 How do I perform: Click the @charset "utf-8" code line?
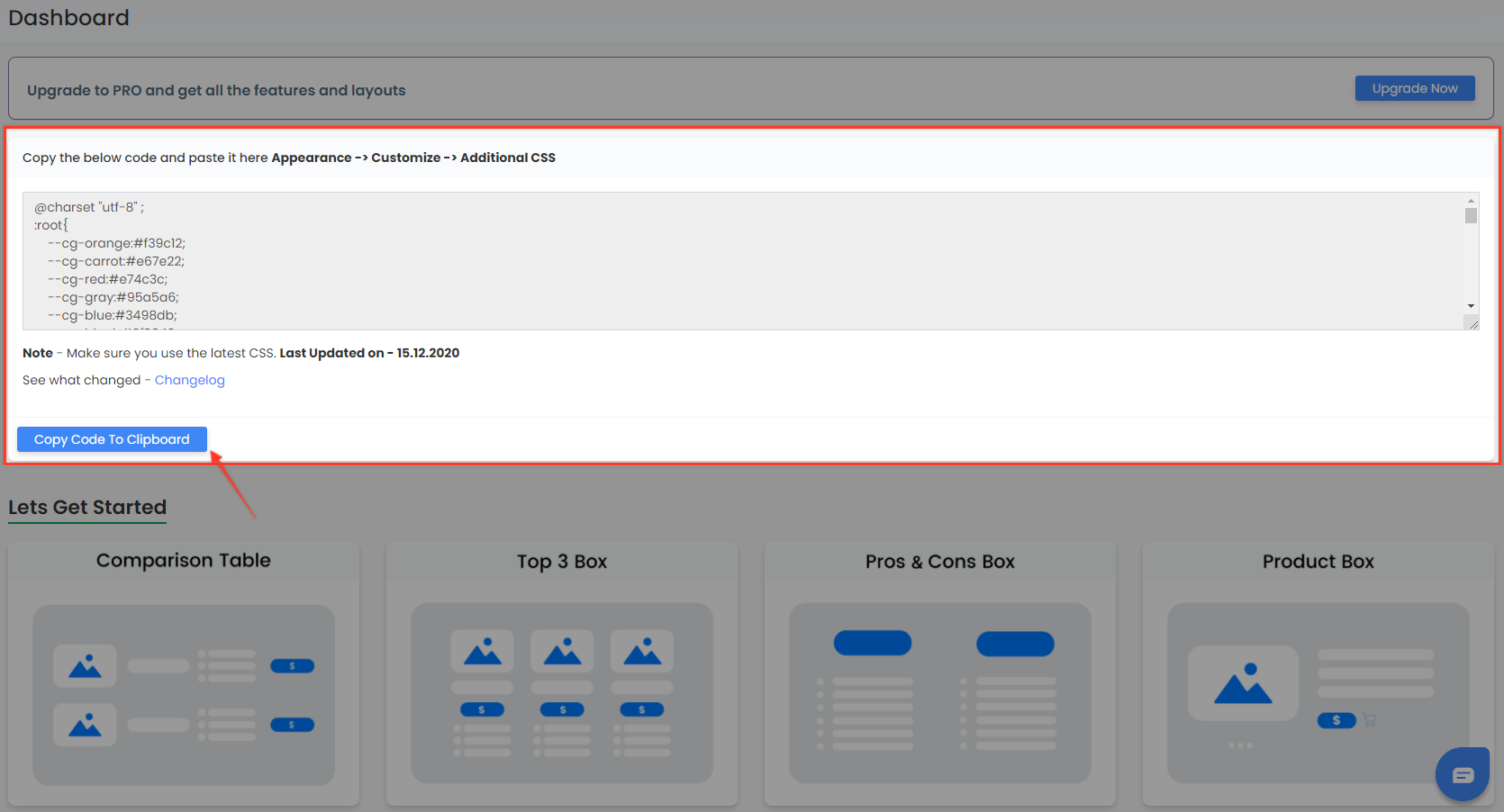pos(89,207)
